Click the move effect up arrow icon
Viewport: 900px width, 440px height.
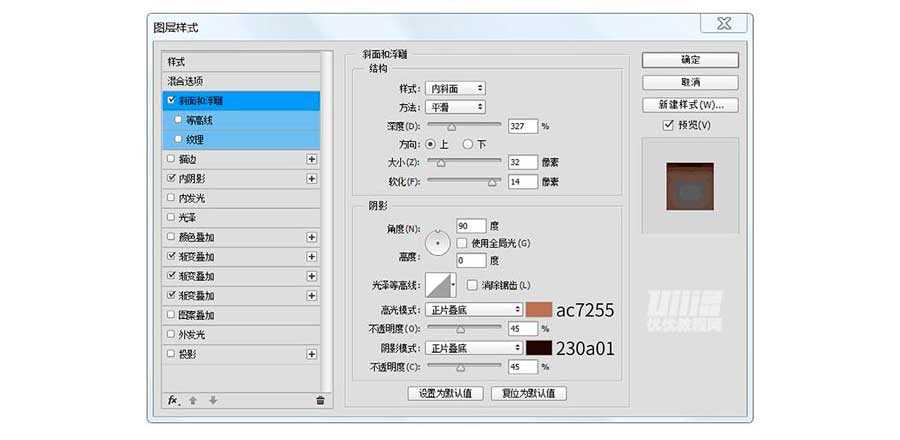tap(193, 400)
